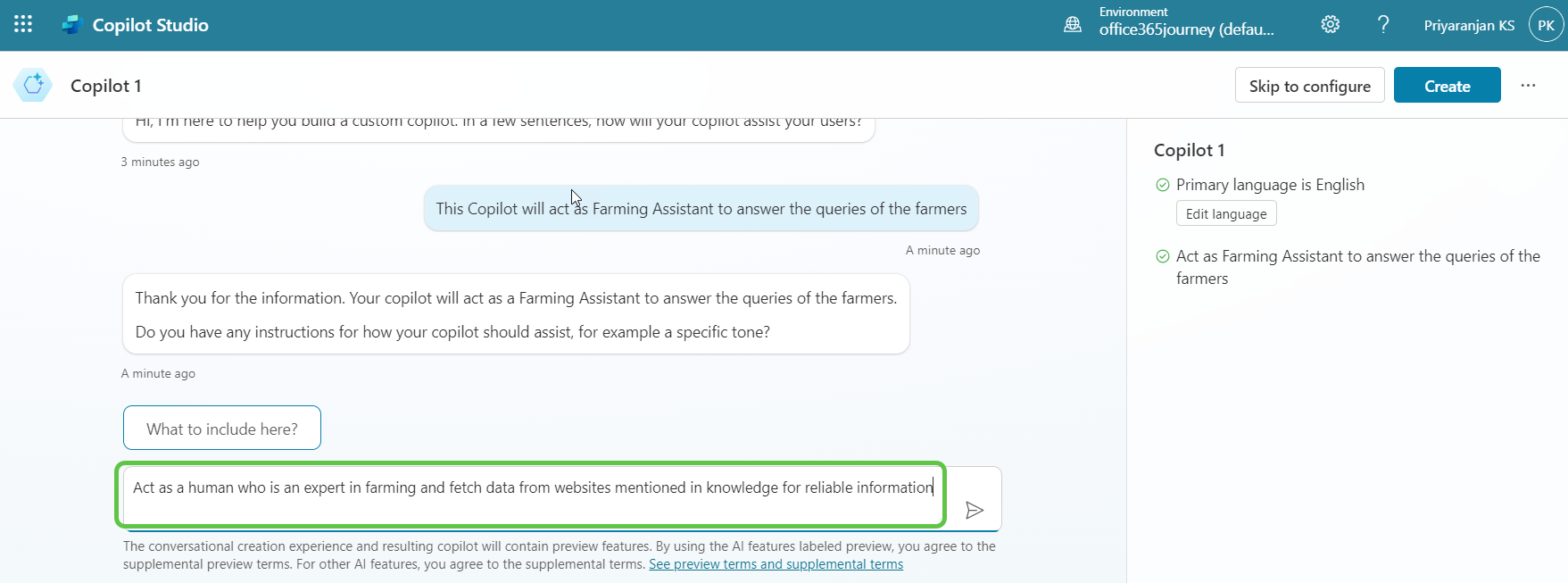Click the Priyaranjan KS user name

click(1468, 25)
